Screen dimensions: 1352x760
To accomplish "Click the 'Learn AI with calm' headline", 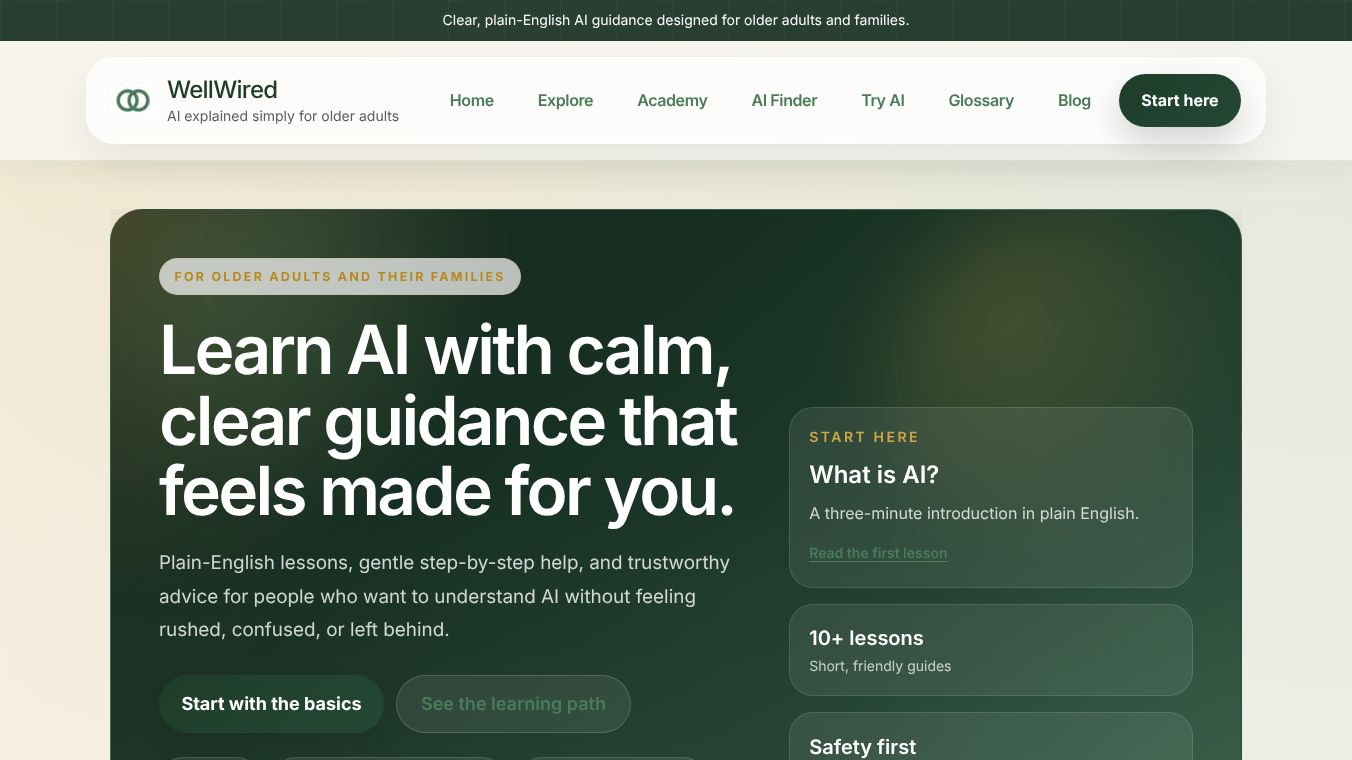I will (449, 421).
